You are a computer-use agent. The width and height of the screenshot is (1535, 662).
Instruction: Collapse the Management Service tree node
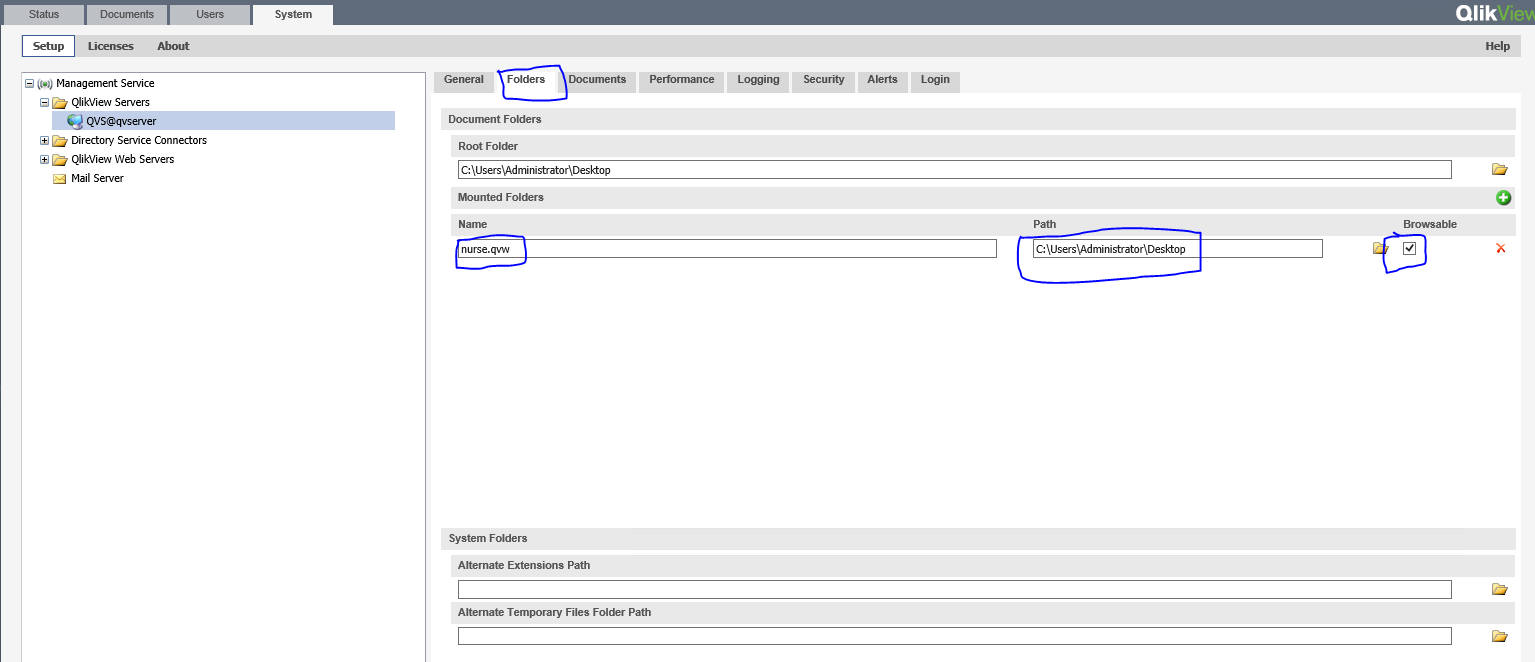tap(30, 84)
